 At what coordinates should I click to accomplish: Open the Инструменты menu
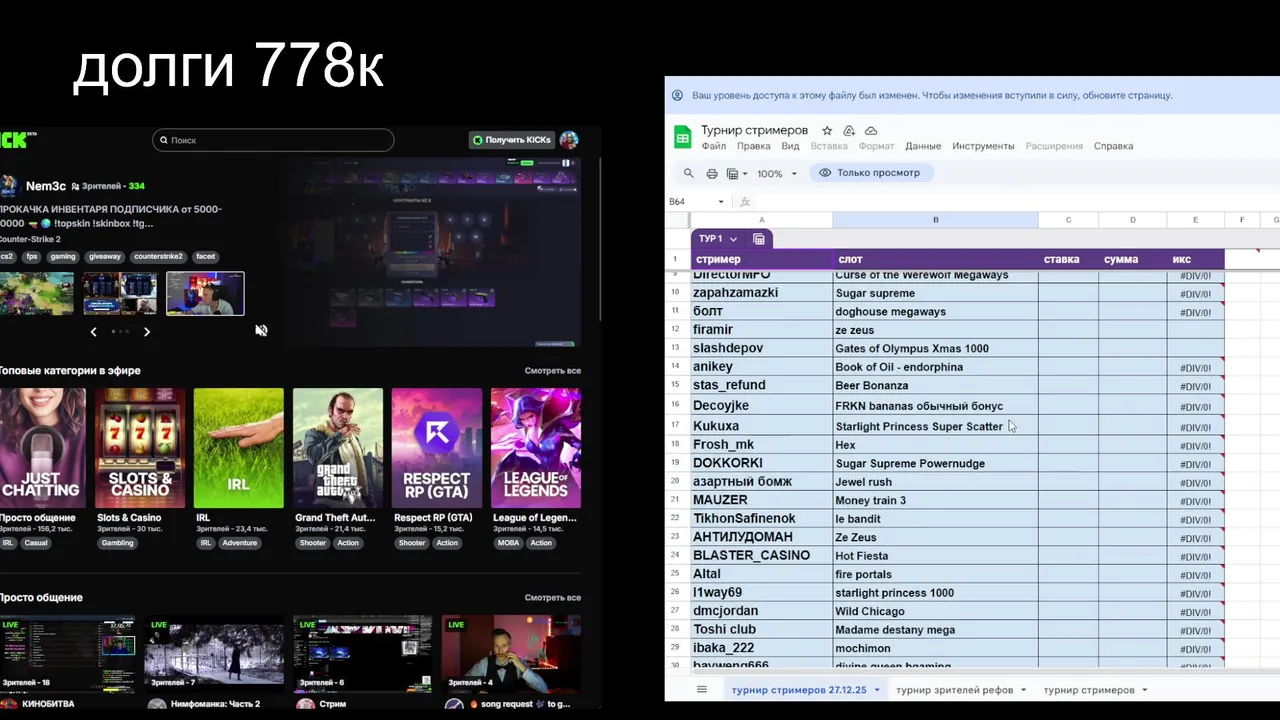983,146
